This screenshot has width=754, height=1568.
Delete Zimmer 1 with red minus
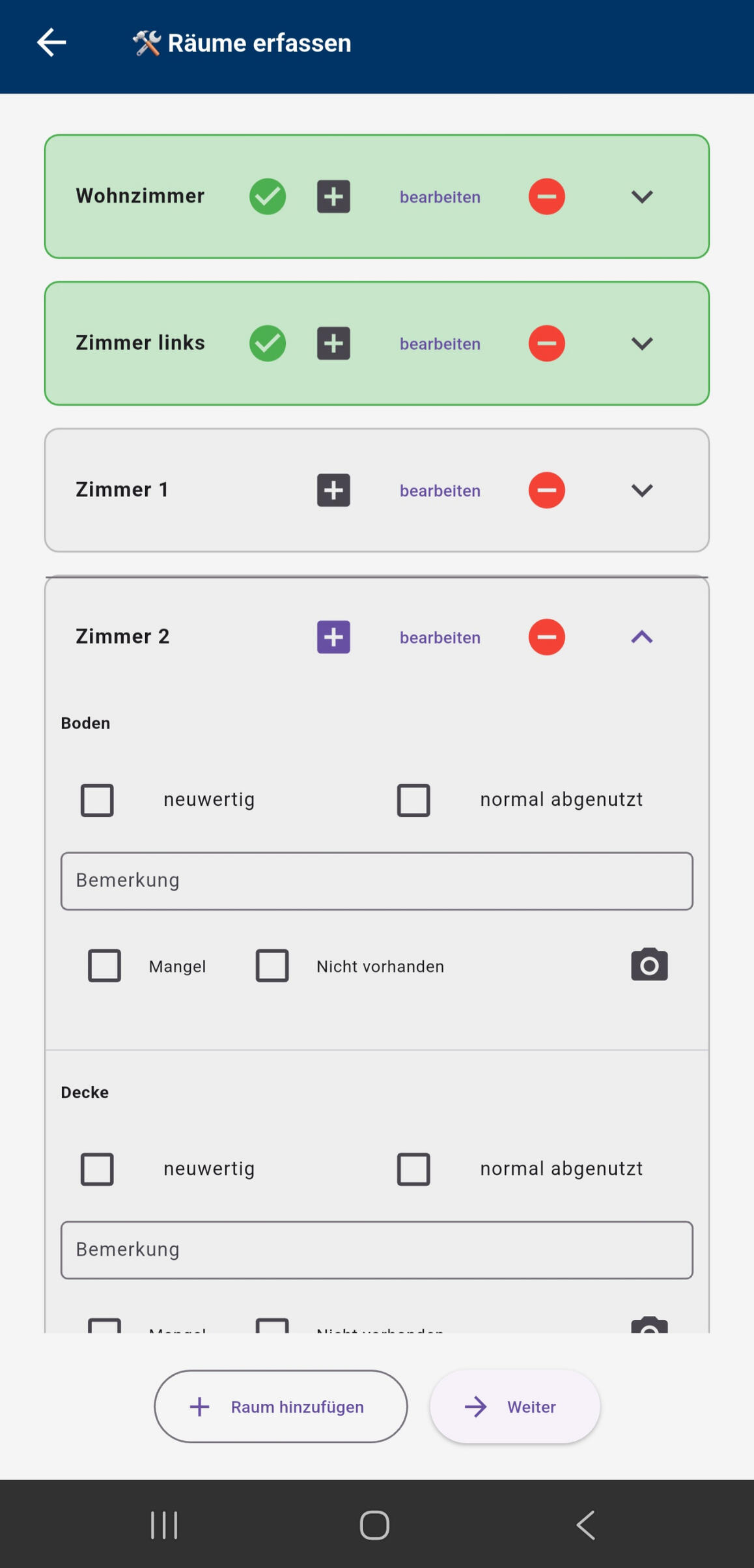tap(546, 490)
